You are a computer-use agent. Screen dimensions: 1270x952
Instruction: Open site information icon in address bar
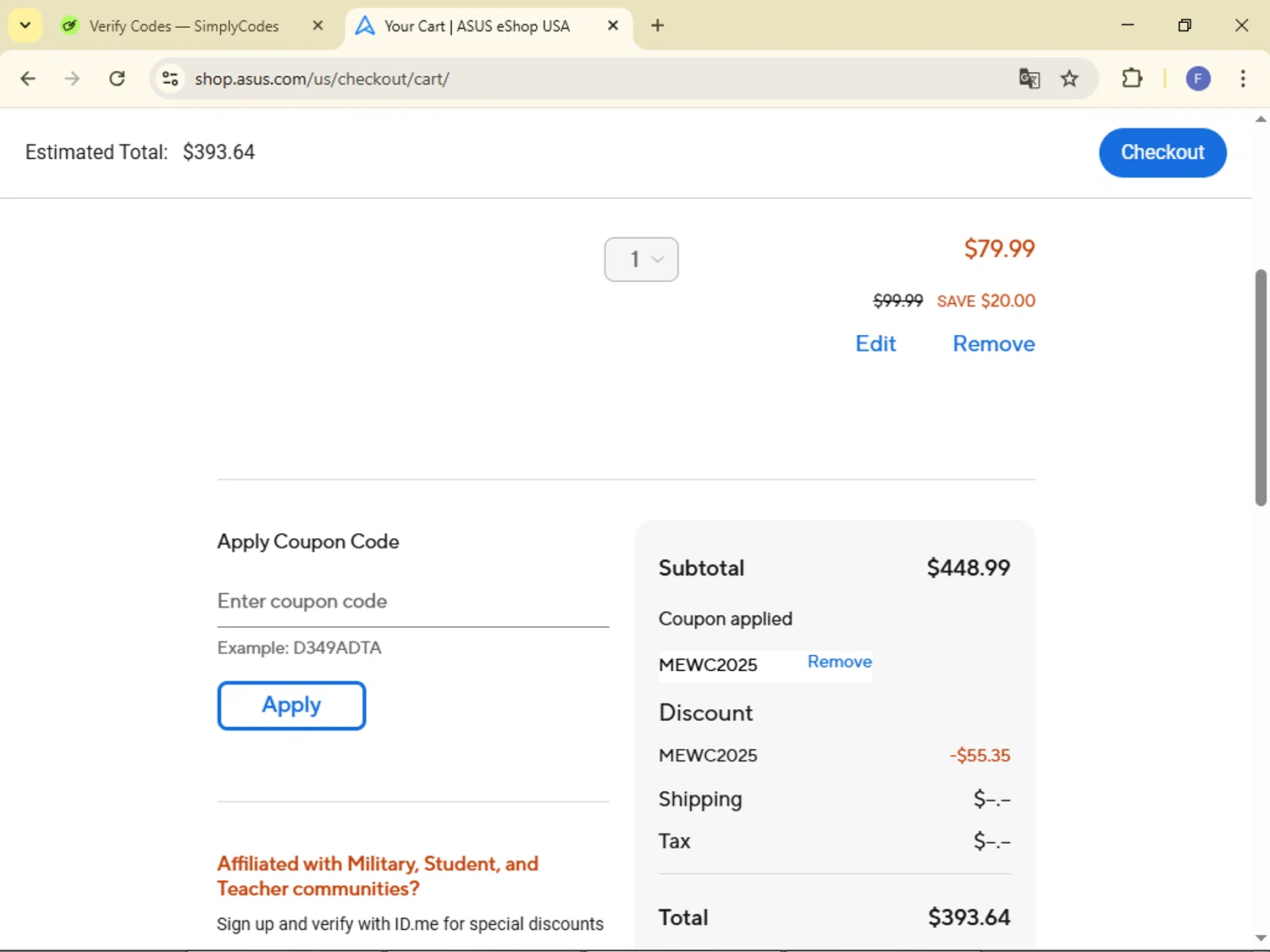tap(170, 79)
